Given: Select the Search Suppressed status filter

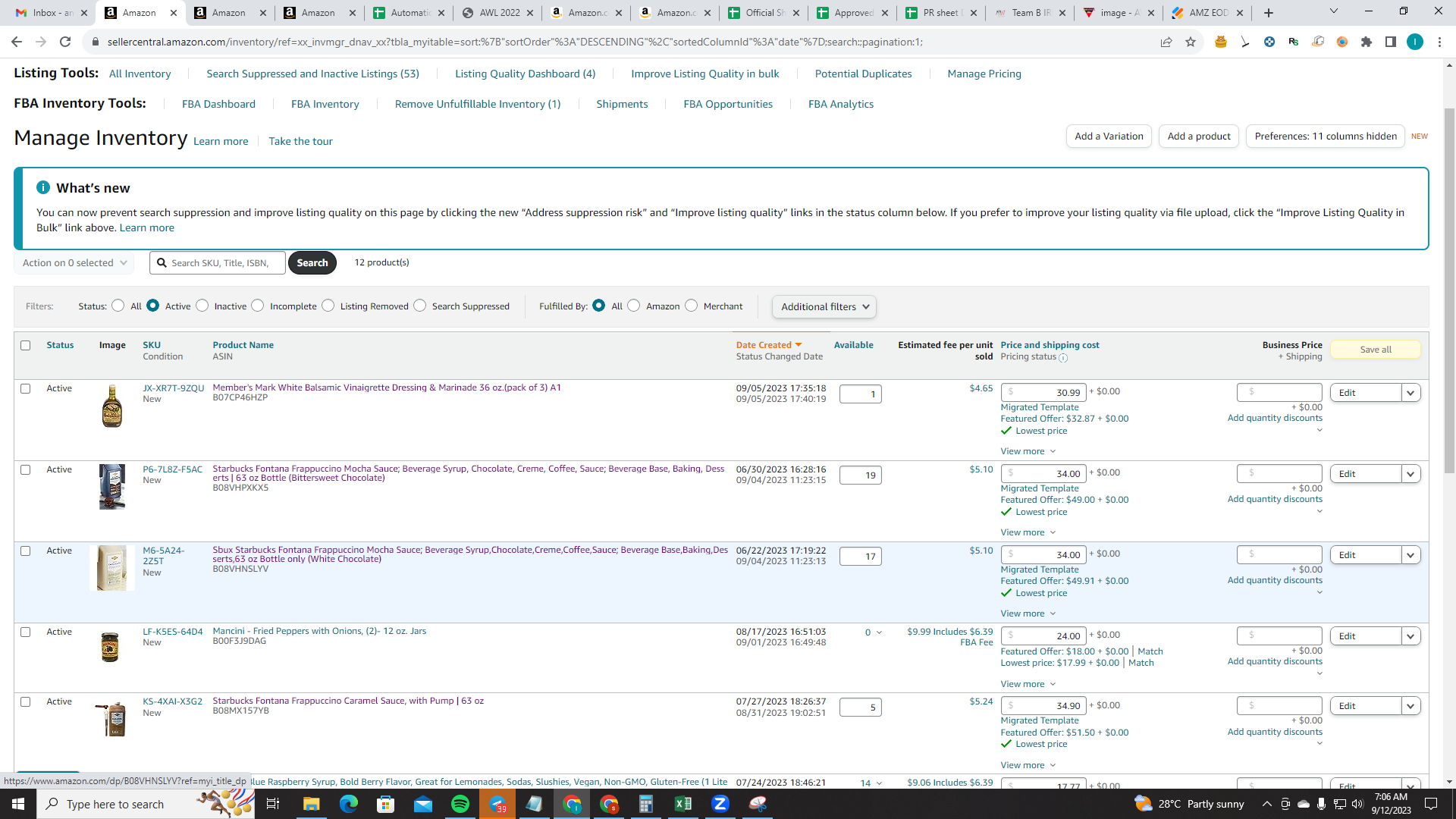Looking at the screenshot, I should (420, 306).
